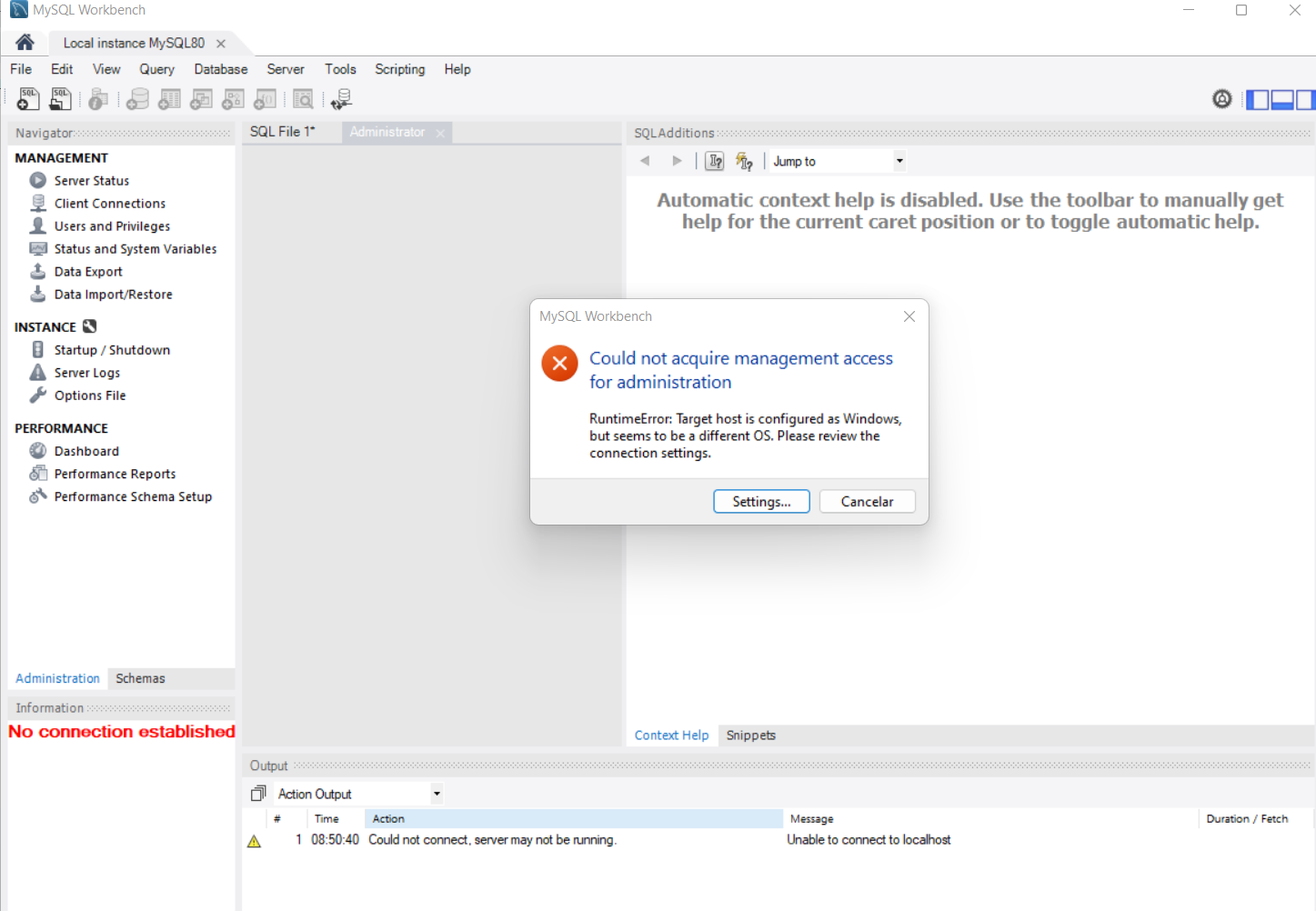The image size is (1316, 911).
Task: Open the Scripting menu
Action: (x=400, y=69)
